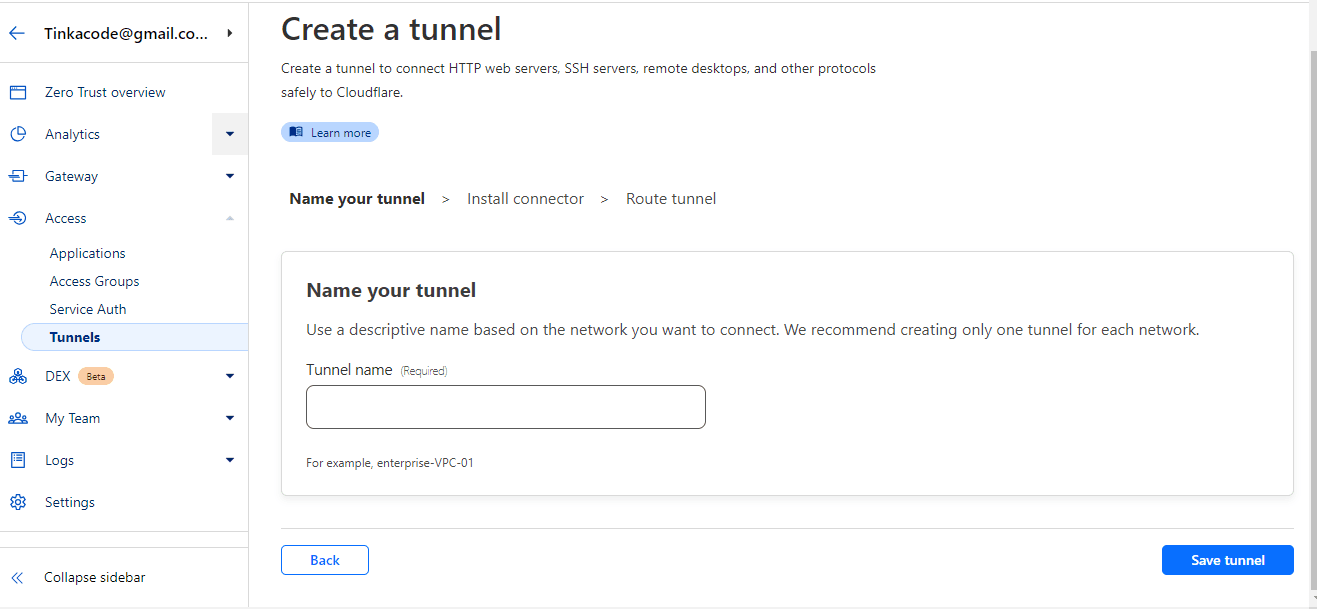Viewport: 1317px width, 609px height.
Task: Open the account switcher arrow next to Tinkacode email
Action: 230,33
